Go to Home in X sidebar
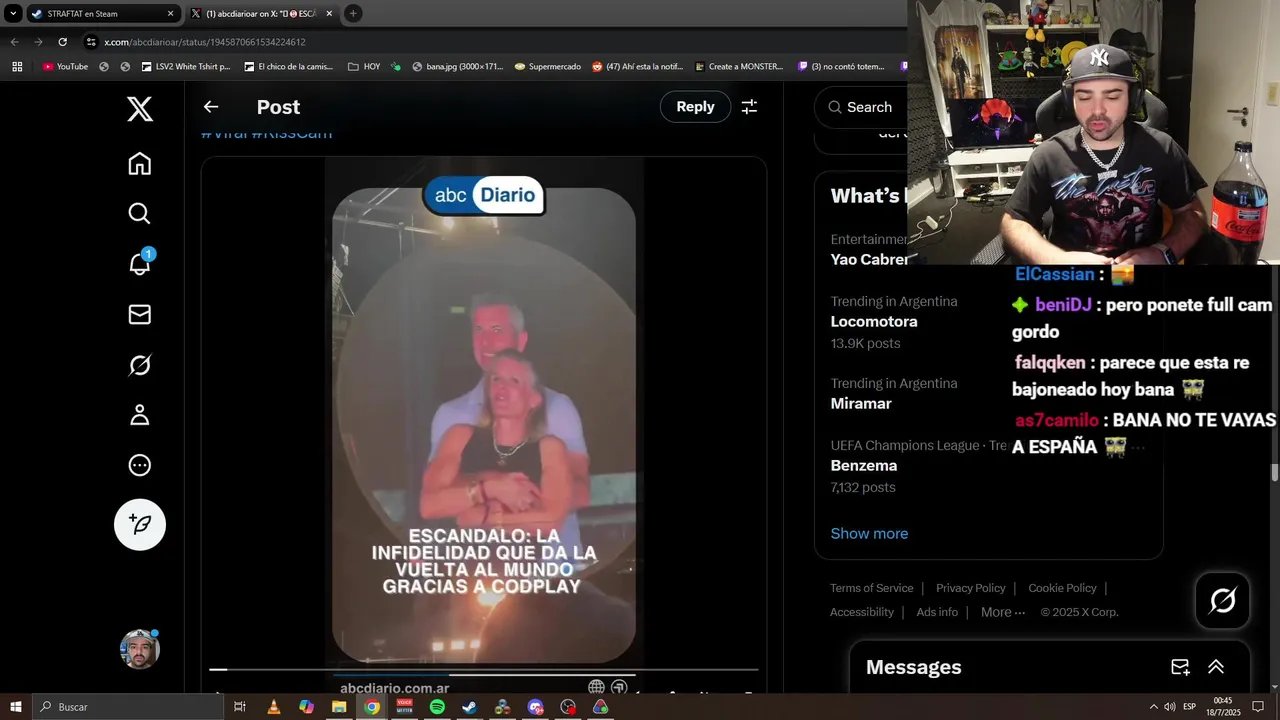The image size is (1280, 720). [x=140, y=164]
